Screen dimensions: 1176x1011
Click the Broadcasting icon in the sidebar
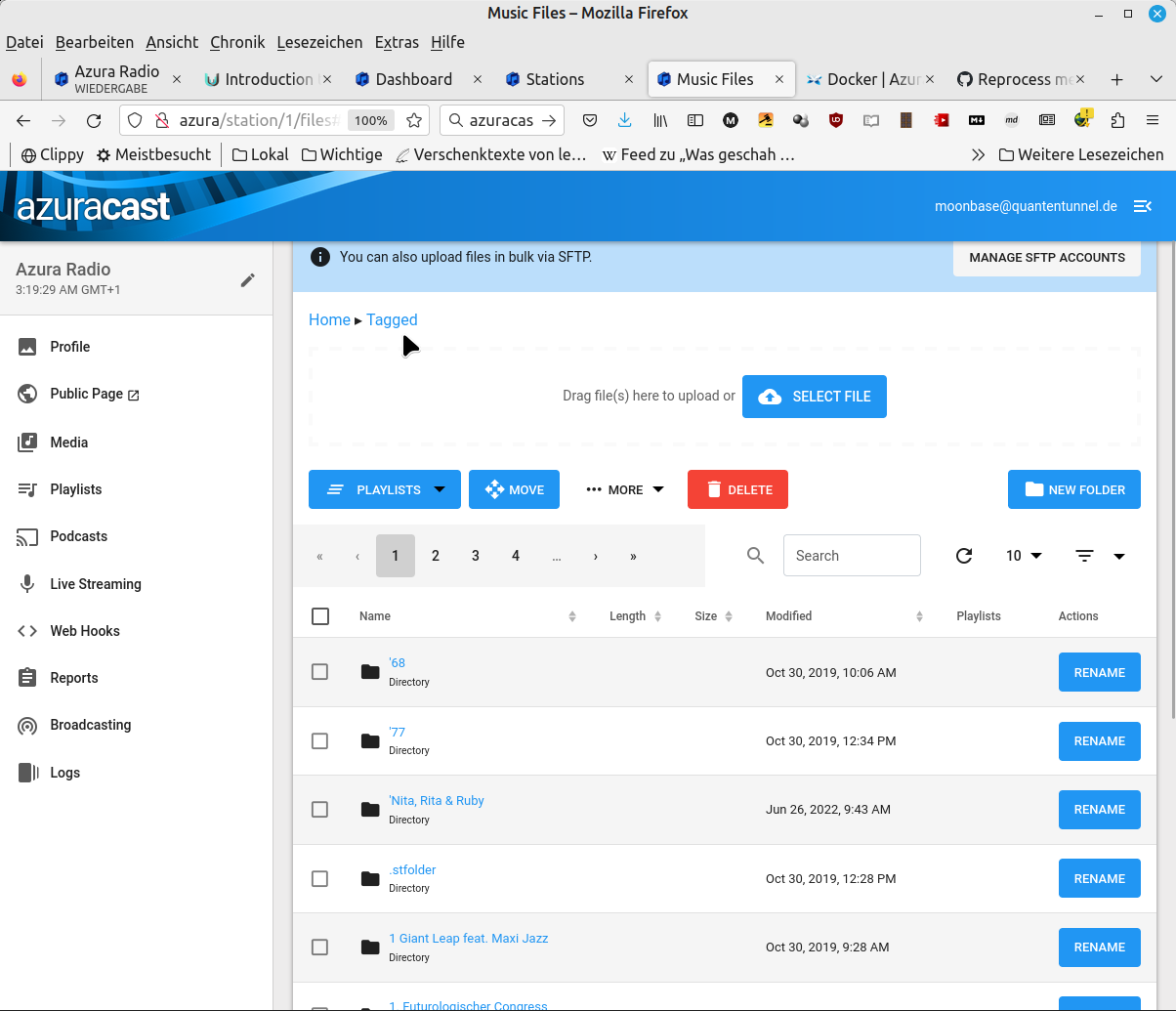click(26, 725)
